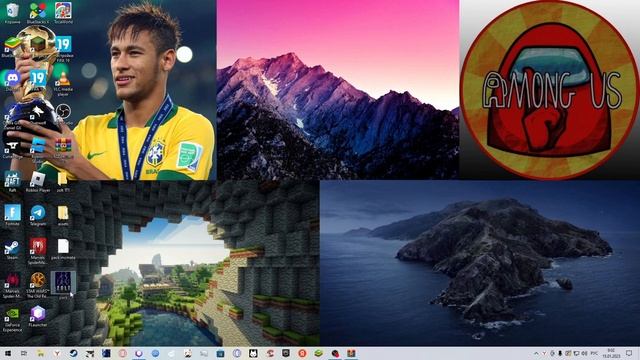Viewport: 640px width, 360px height.
Task: Select FIFA 19 icon between Discord and VLC
Action: tap(38, 78)
